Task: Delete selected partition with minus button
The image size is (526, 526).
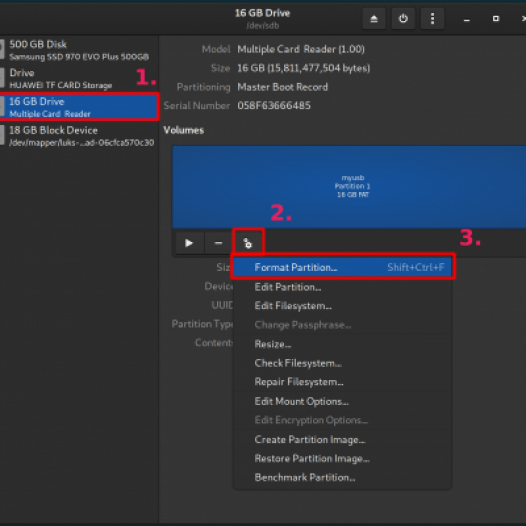Action: 218,243
